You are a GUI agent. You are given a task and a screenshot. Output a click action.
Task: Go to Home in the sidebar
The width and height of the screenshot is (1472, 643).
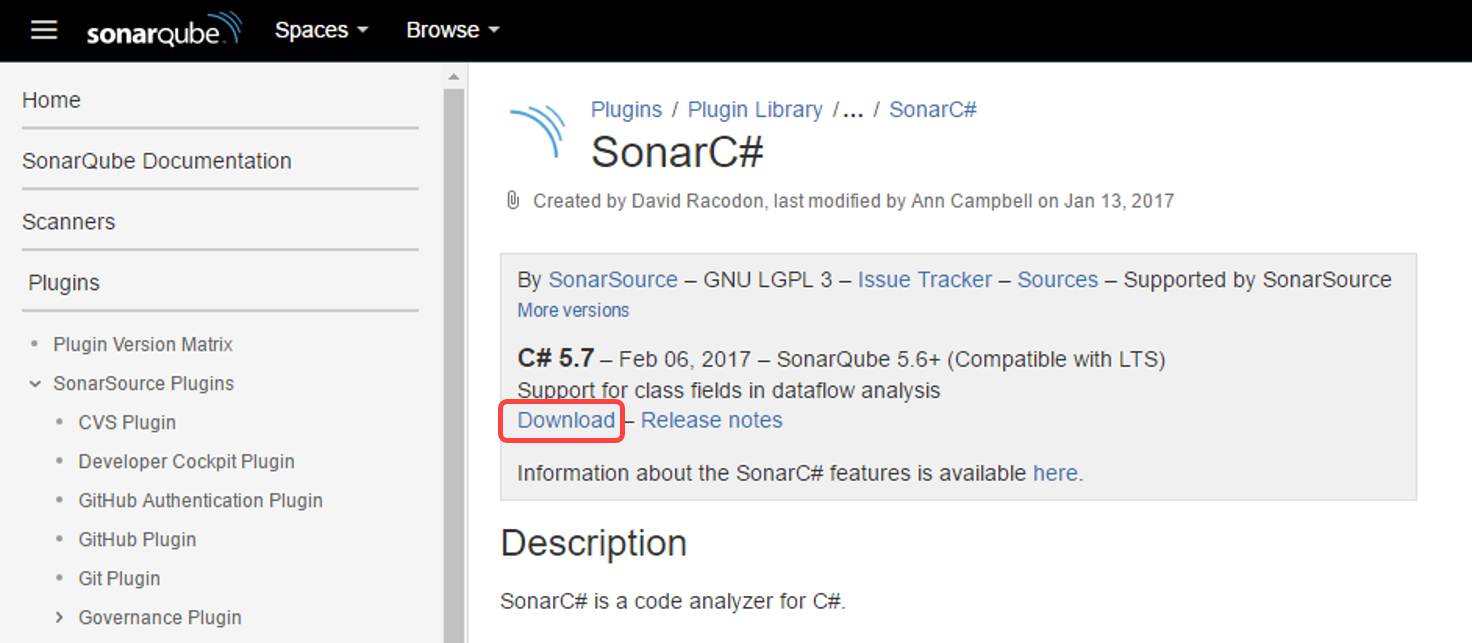51,100
